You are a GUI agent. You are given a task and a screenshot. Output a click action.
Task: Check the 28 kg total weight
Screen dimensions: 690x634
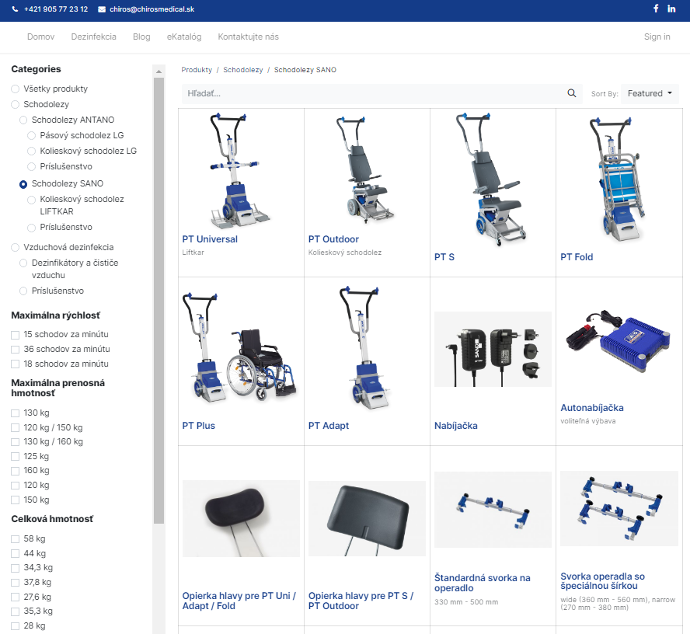15,626
